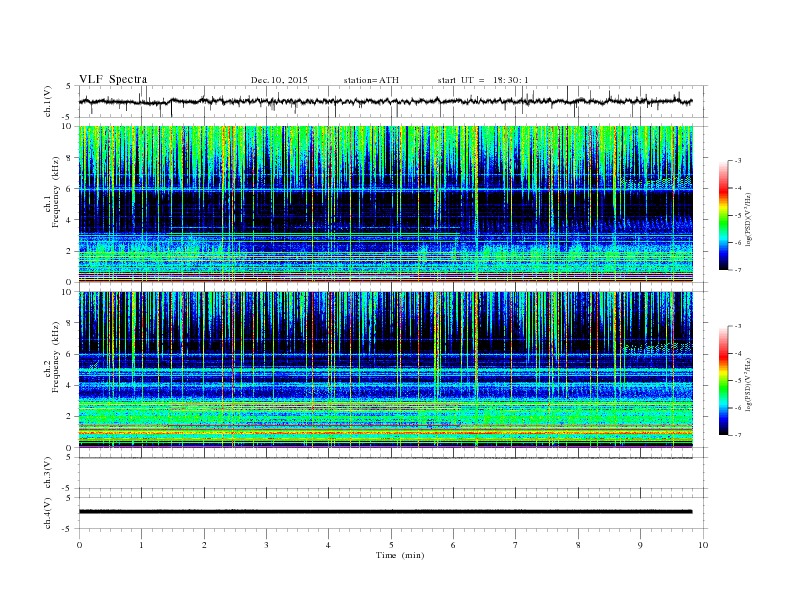Select the date text "Dec. 10, 2015"
Screen dimensions: 792x612
pyautogui.click(x=279, y=80)
